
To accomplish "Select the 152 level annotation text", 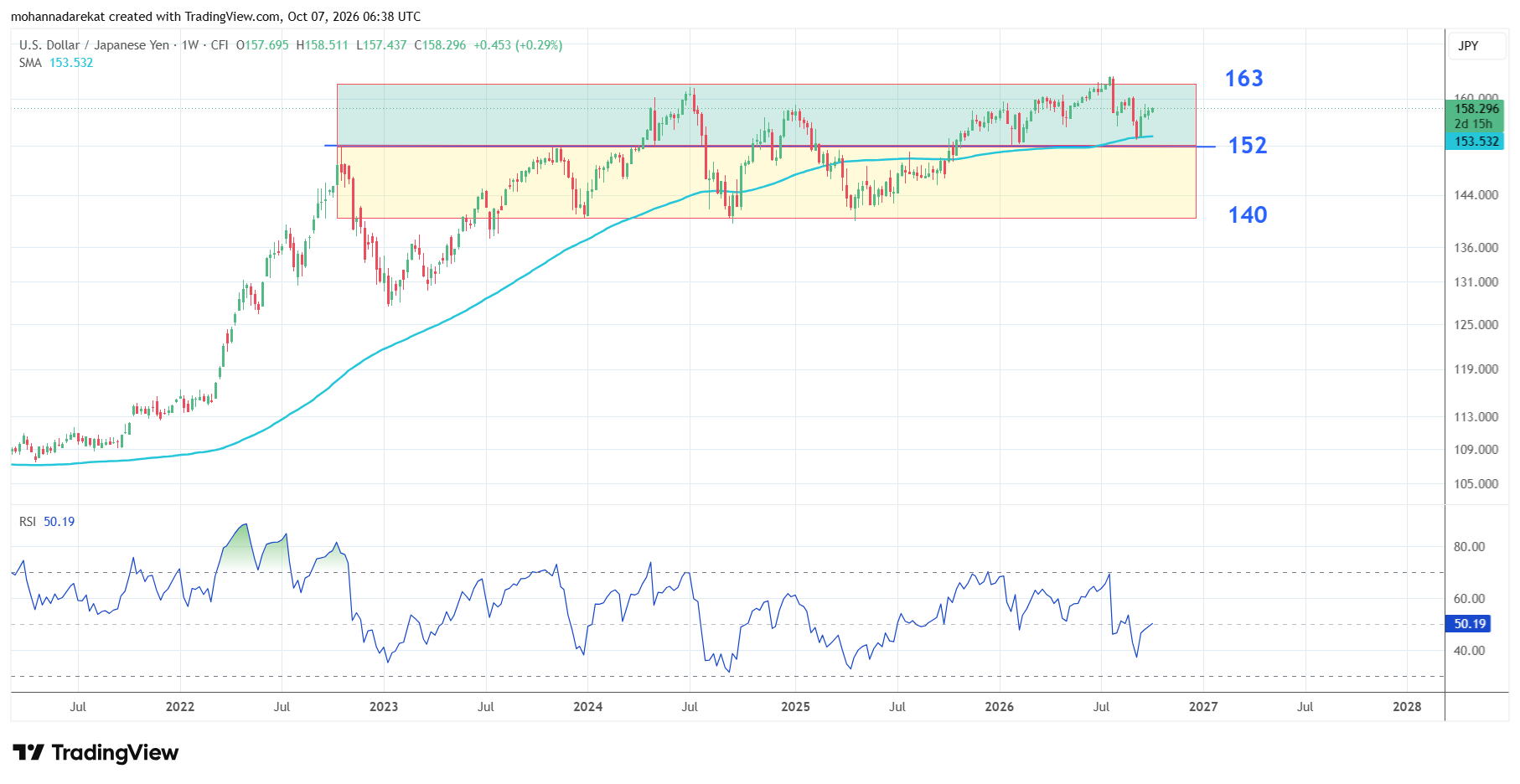I will [x=1248, y=146].
